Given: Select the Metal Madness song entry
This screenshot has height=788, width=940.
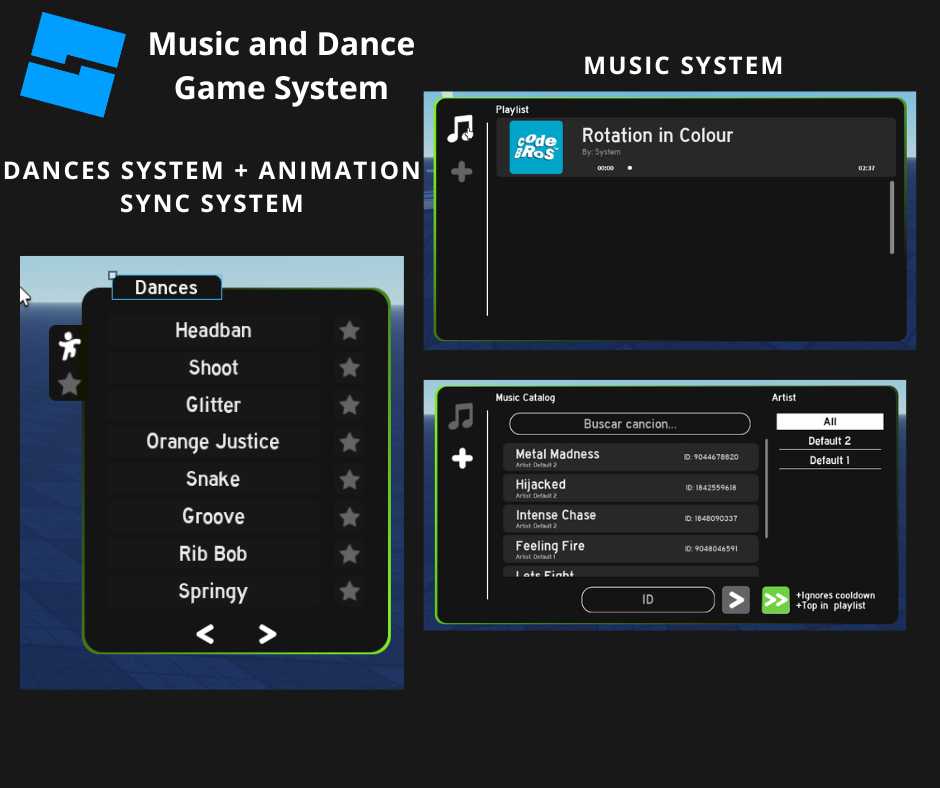Looking at the screenshot, I should coord(630,458).
